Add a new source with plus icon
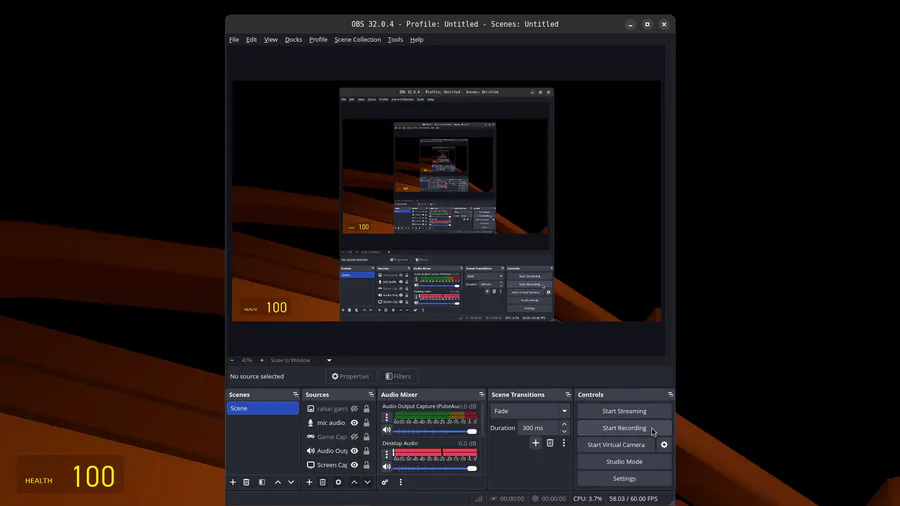 tap(309, 482)
